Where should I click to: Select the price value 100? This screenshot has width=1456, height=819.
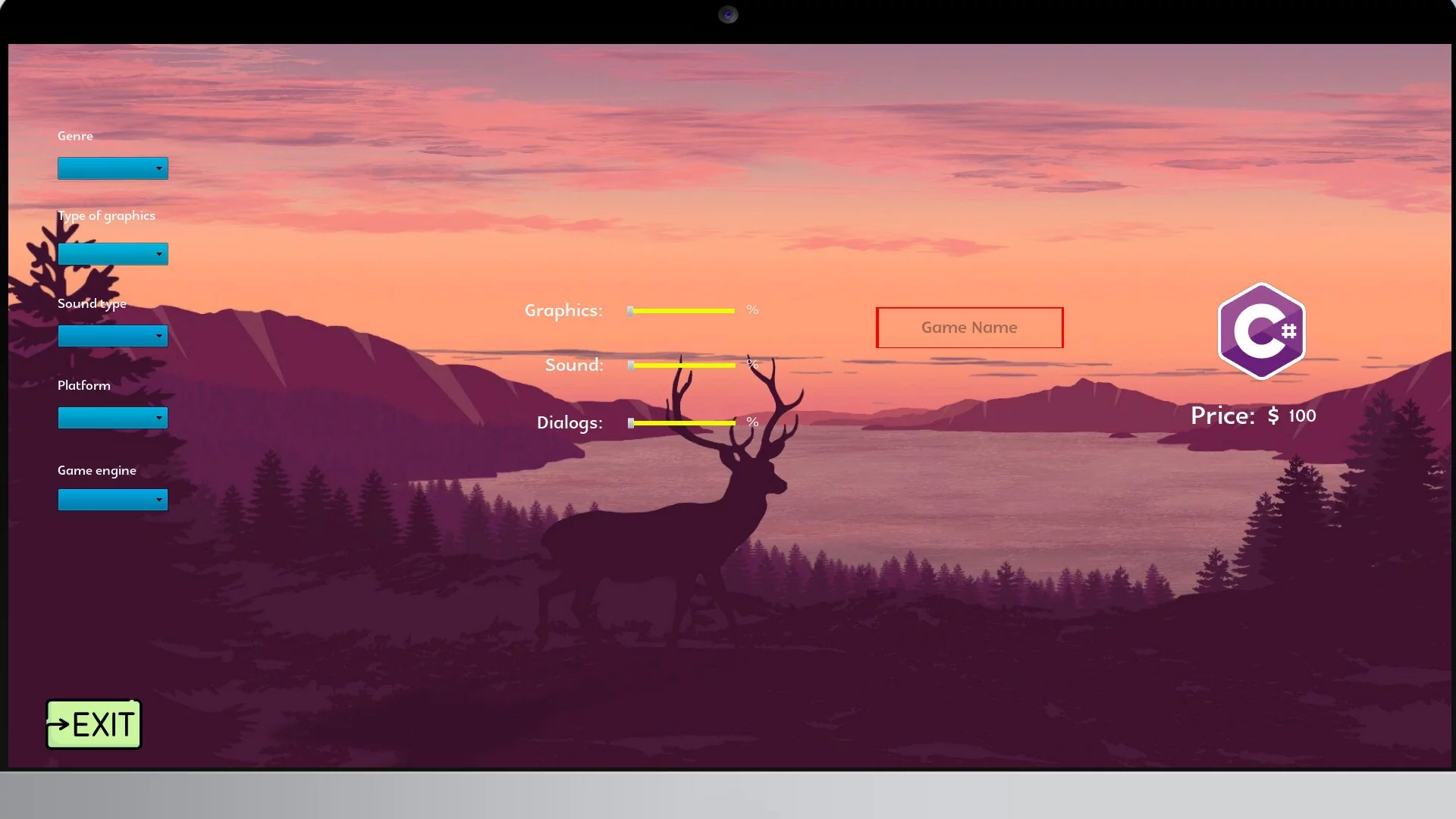[x=1302, y=416]
